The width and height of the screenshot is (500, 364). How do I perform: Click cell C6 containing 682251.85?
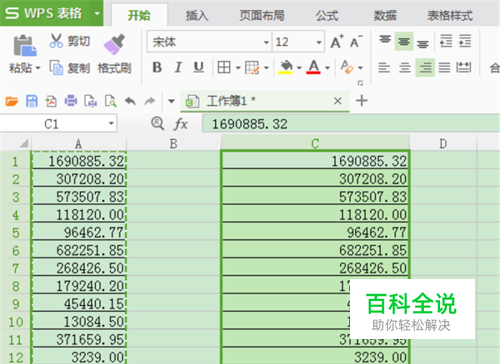click(315, 250)
